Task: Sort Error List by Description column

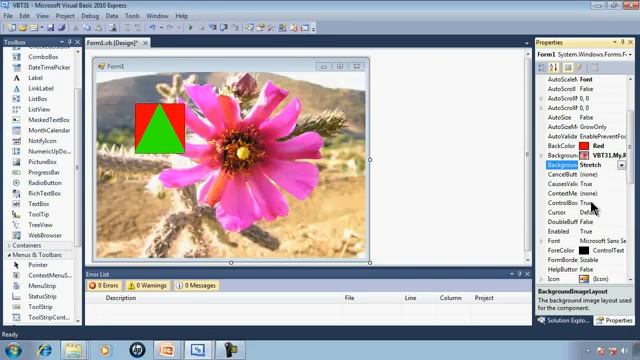Action: (x=121, y=298)
